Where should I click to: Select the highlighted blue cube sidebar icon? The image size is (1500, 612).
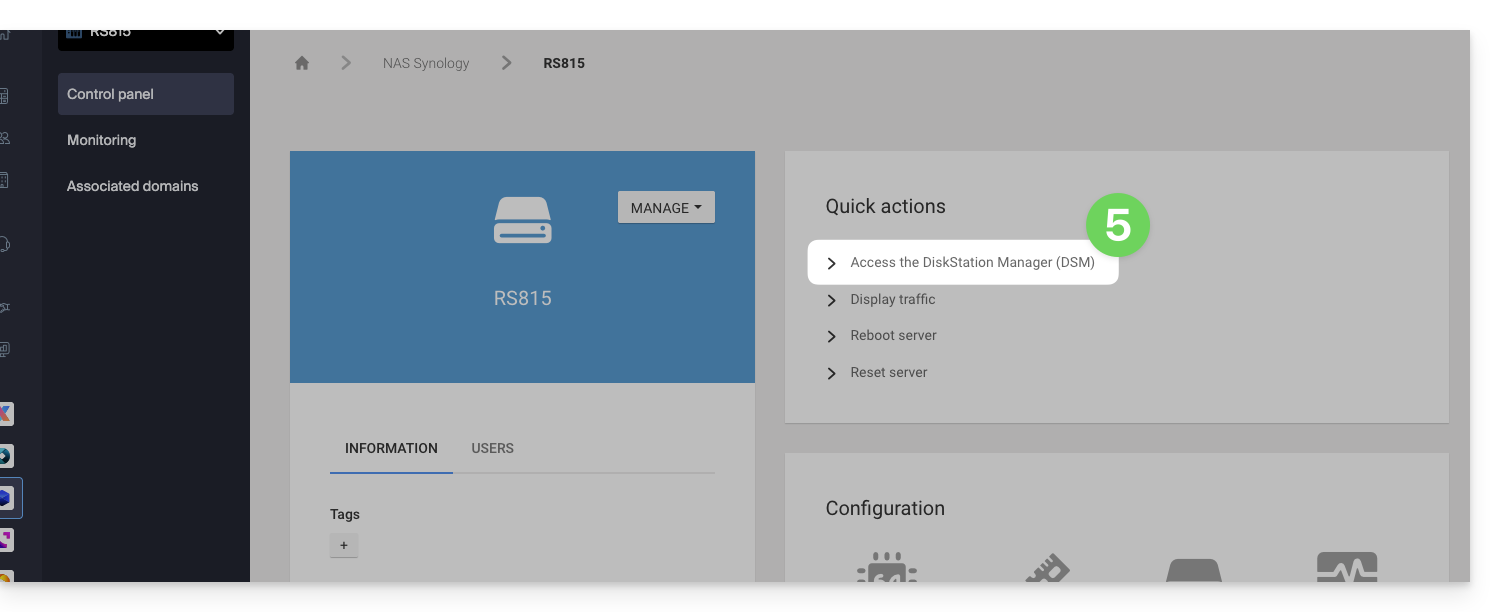[6, 498]
